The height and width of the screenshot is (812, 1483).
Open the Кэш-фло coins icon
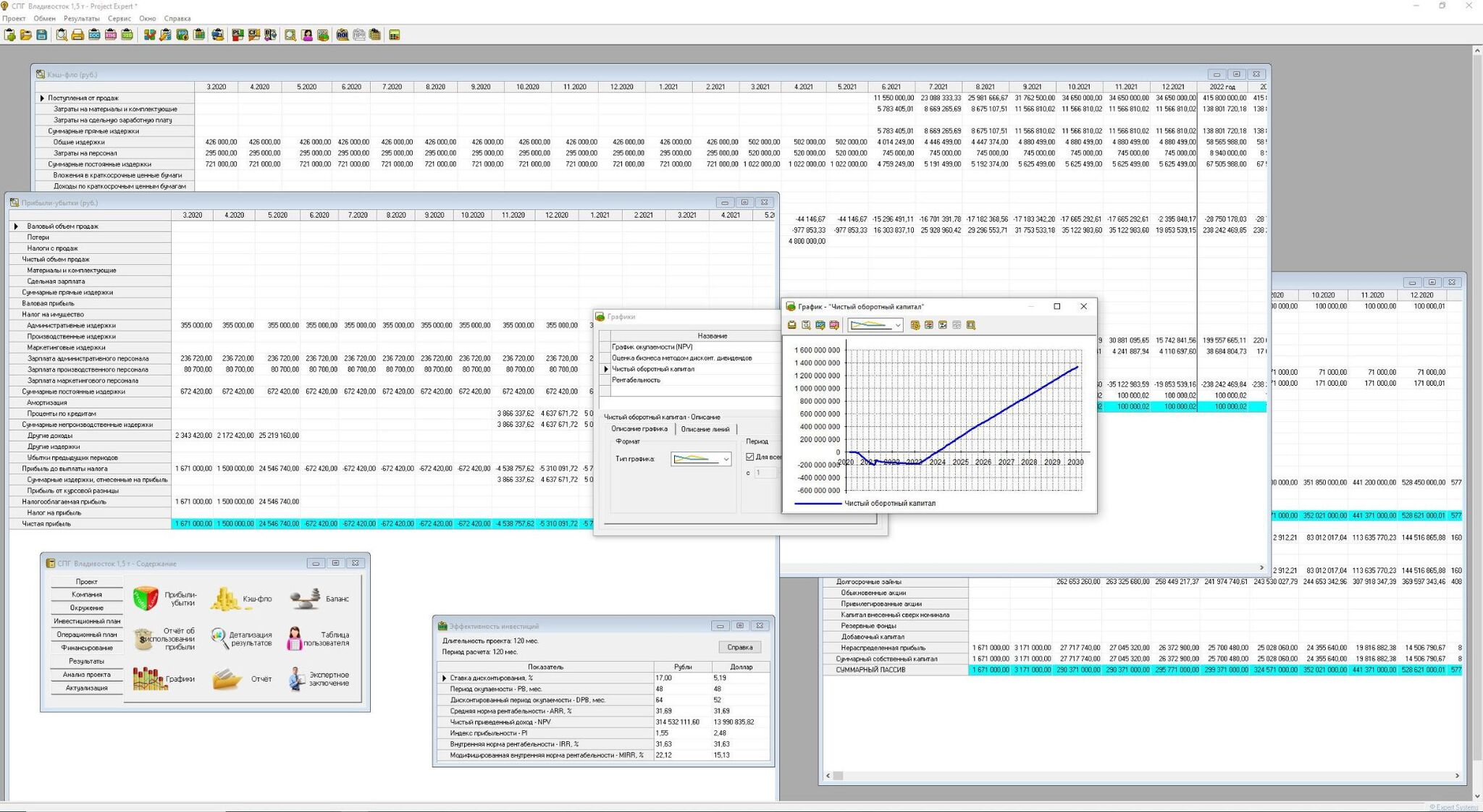tap(225, 598)
